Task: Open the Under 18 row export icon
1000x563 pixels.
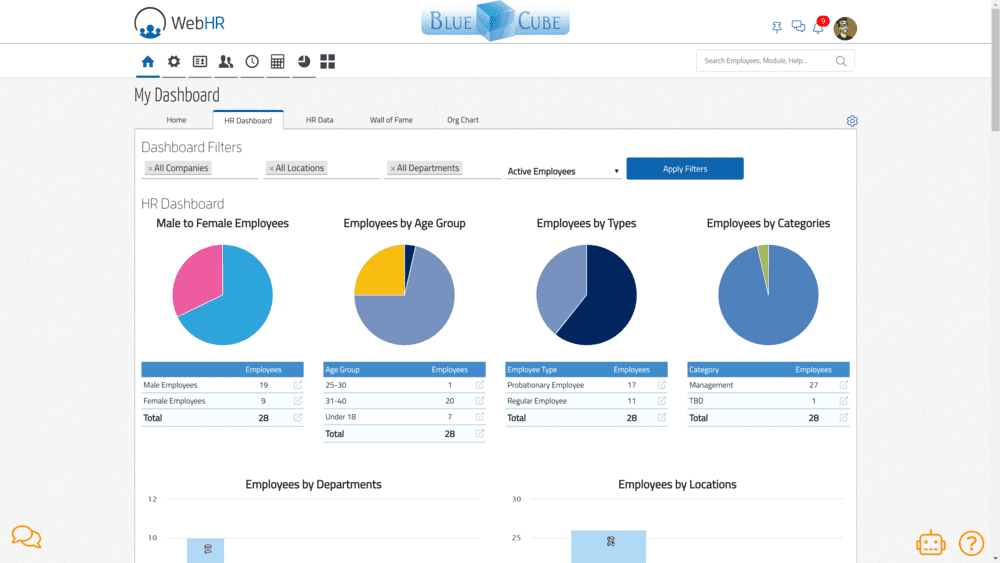Action: [480, 417]
